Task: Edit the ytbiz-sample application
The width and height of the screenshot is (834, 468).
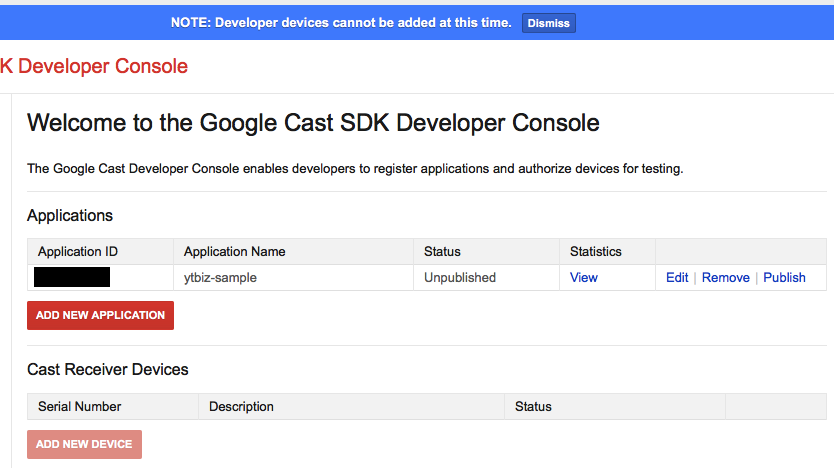Action: [677, 278]
